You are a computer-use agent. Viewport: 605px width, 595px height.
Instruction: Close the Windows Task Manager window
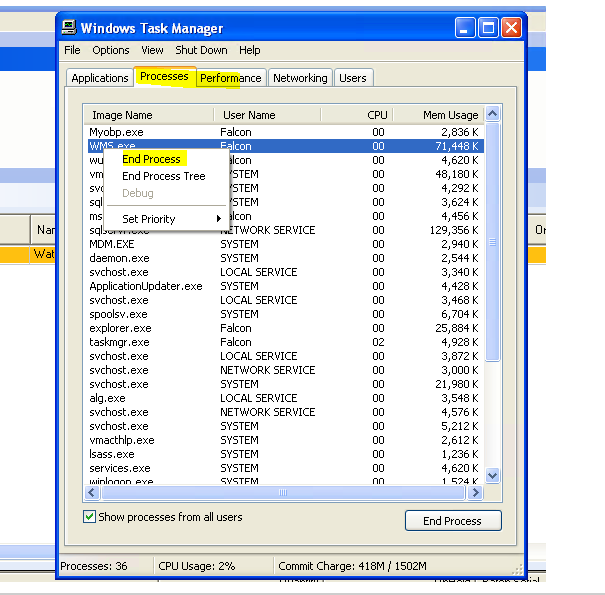[x=511, y=28]
